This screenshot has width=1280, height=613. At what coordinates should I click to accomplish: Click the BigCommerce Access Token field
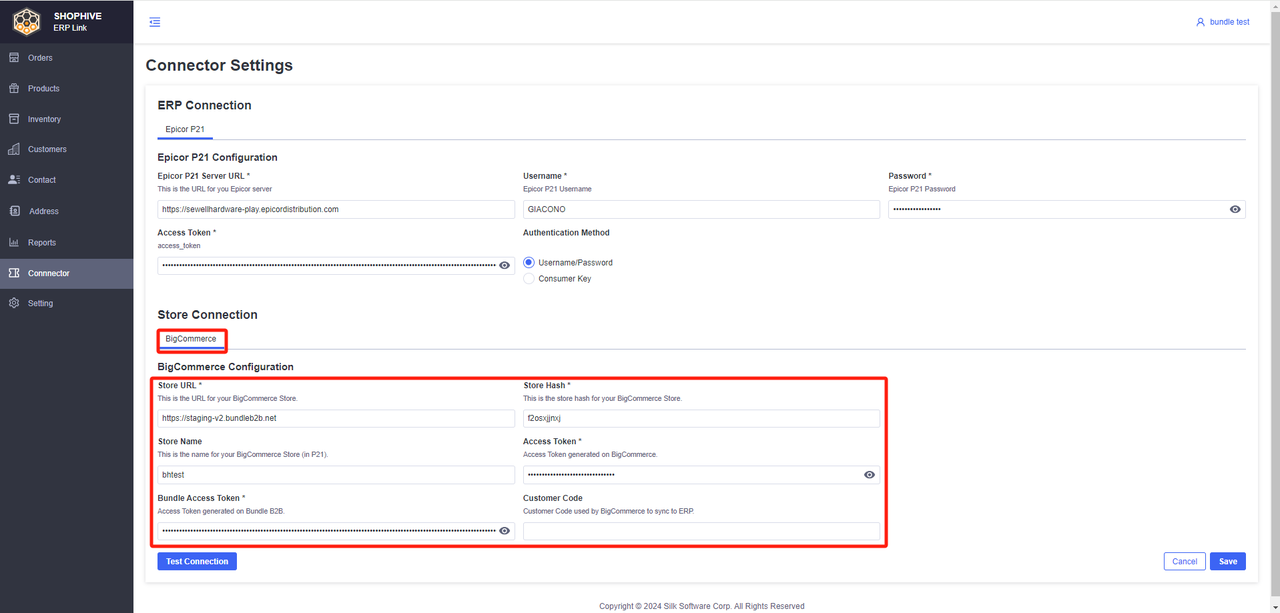(x=701, y=475)
